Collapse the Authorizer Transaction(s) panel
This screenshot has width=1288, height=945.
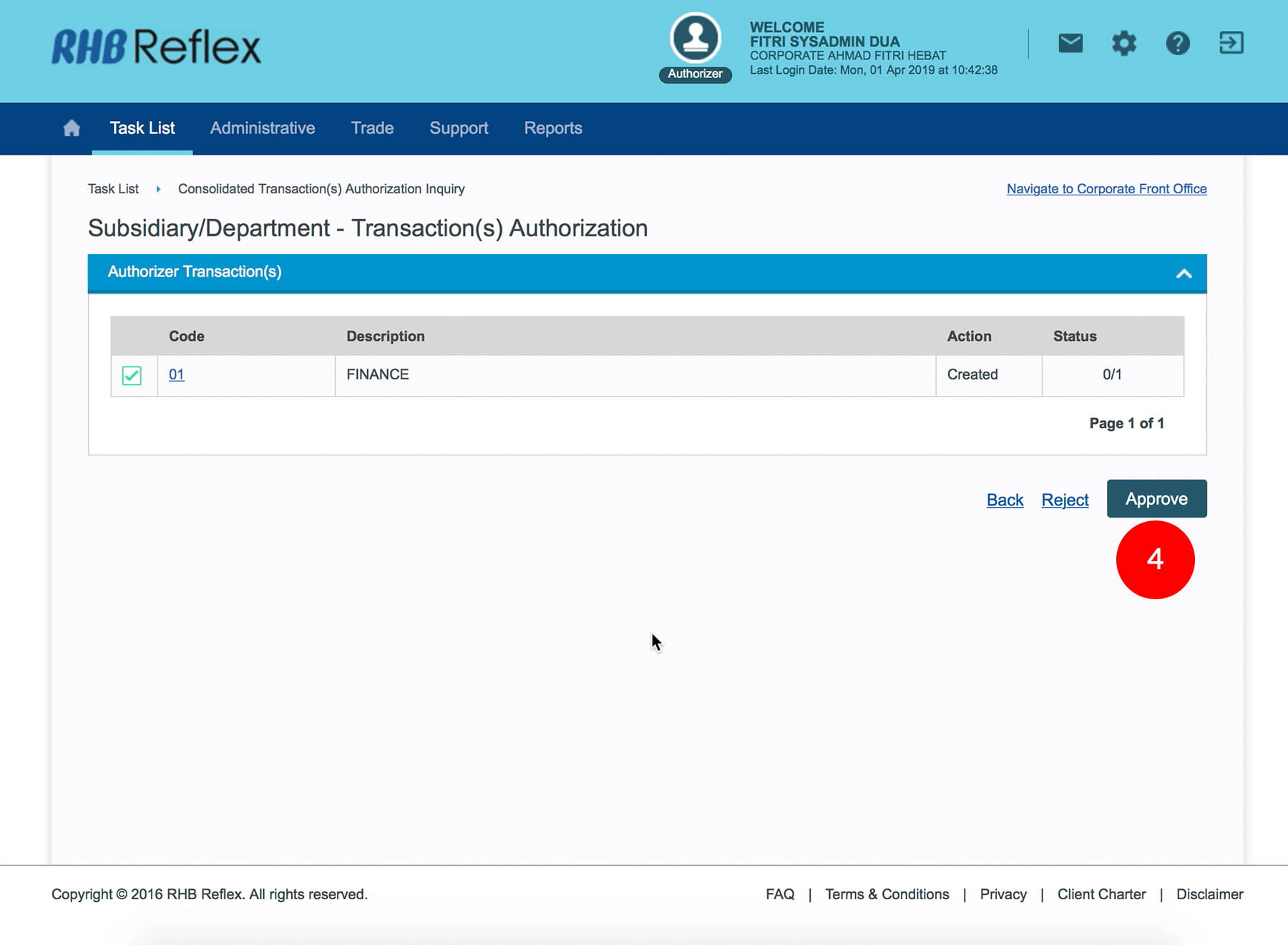(1184, 273)
